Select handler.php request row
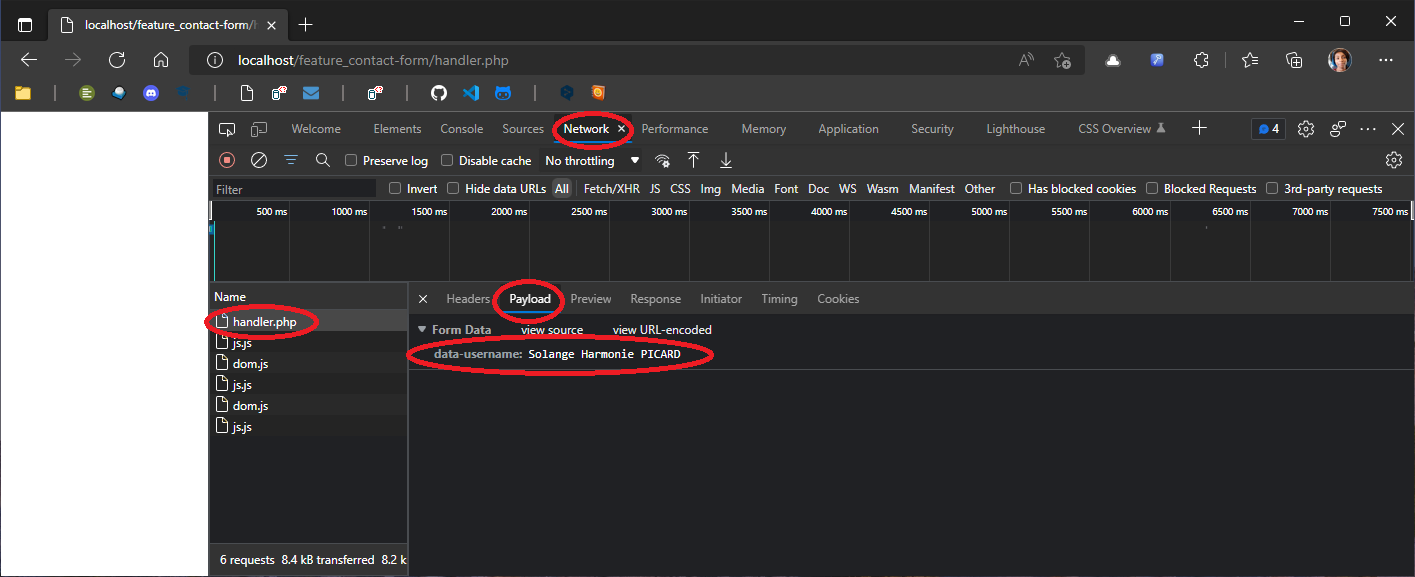 309,322
